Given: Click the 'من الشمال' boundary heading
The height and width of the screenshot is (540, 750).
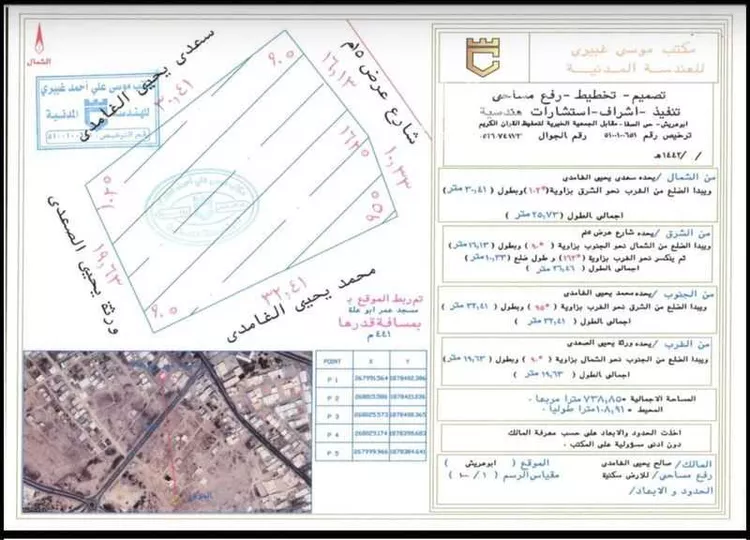Looking at the screenshot, I should tap(692, 177).
